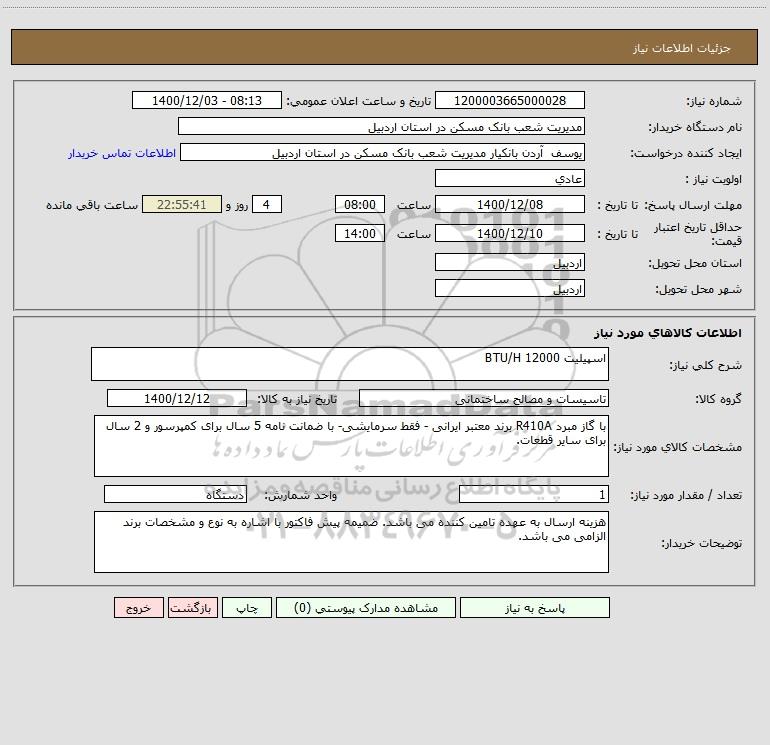770x745 pixels.
Task: Click the بازگشت back button
Action: [192, 607]
